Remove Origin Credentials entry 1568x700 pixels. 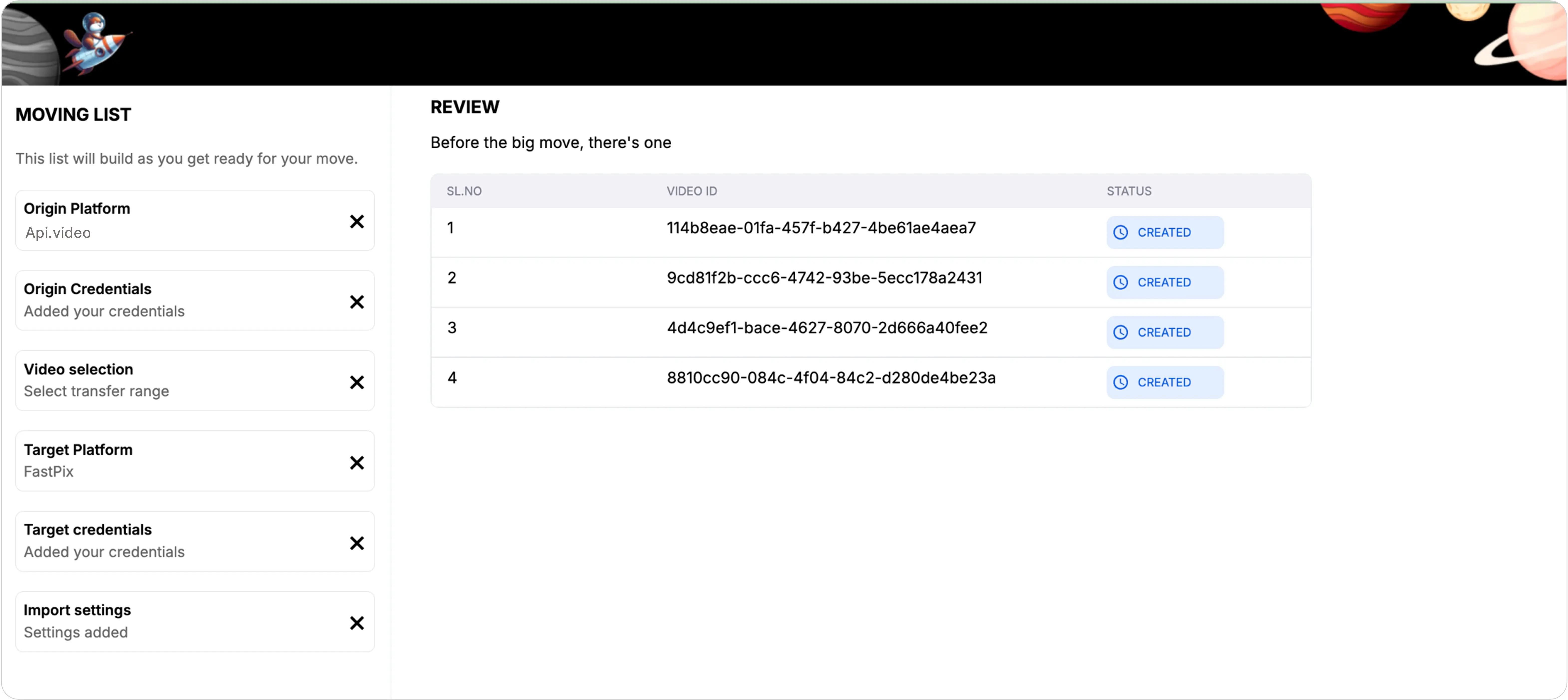pyautogui.click(x=357, y=301)
